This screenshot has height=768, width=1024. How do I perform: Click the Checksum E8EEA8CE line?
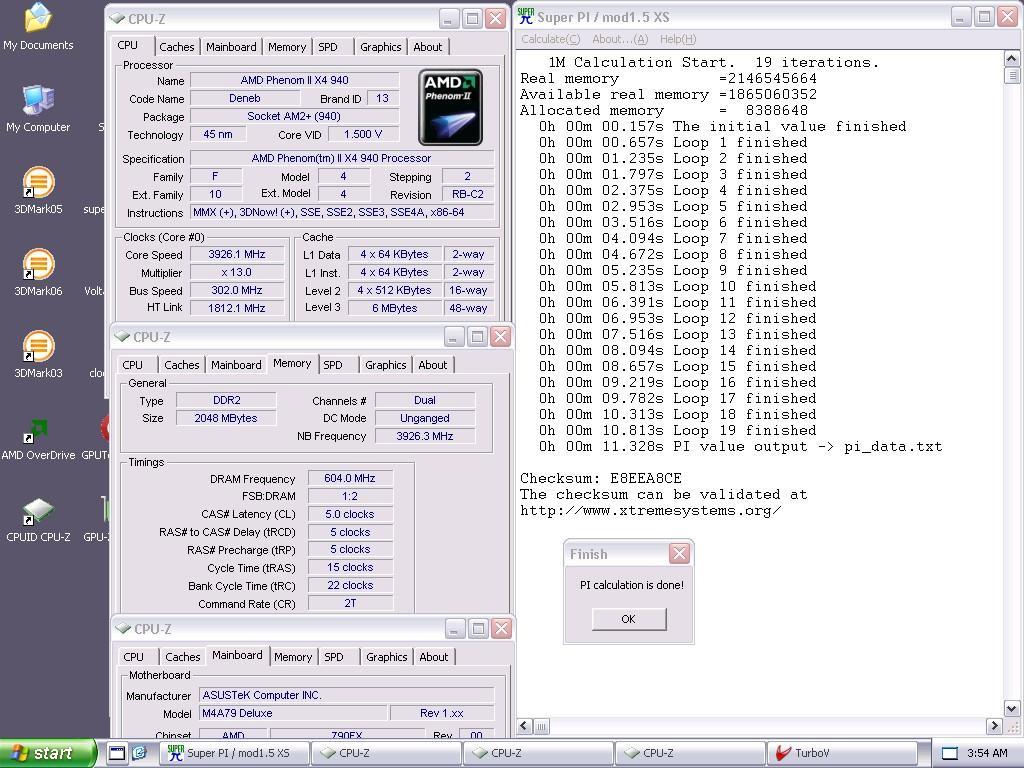pos(600,478)
